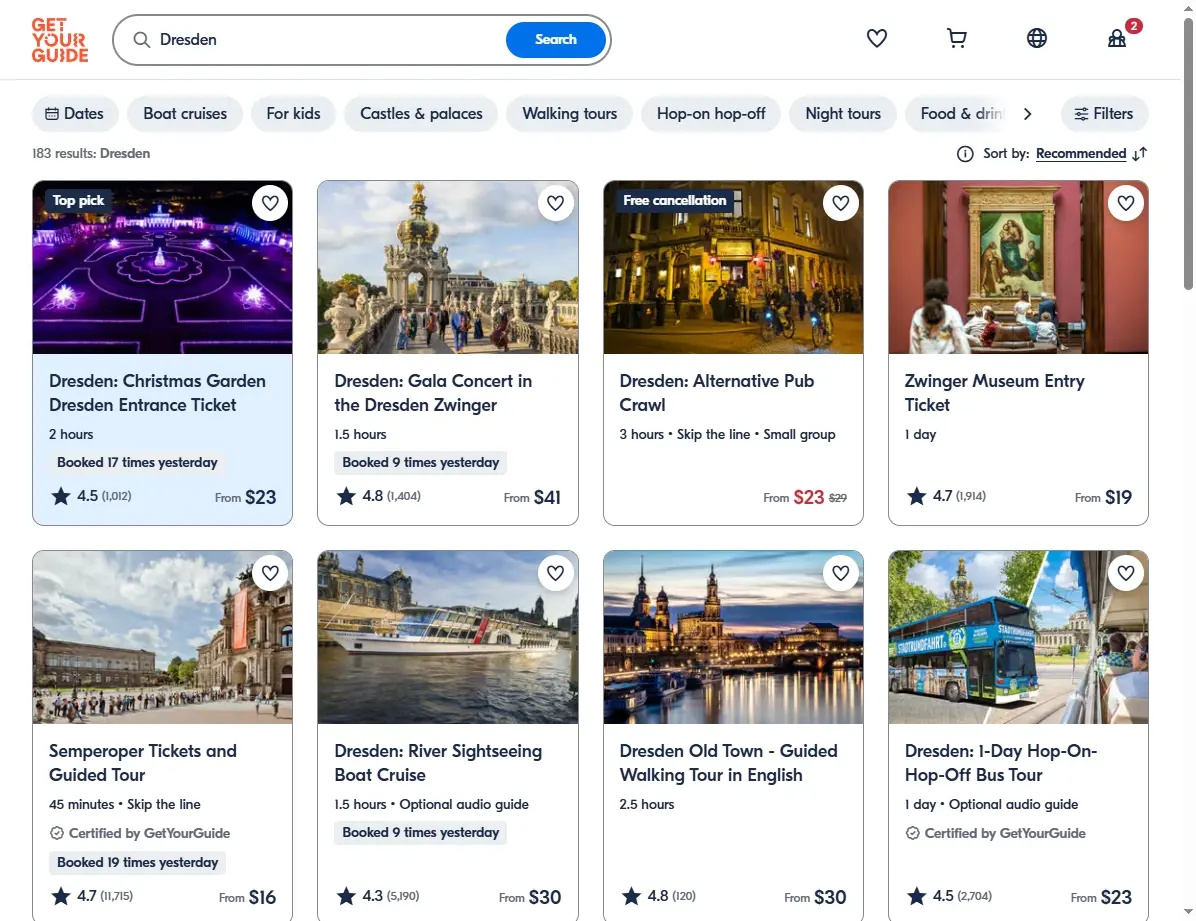This screenshot has height=921, width=1196.
Task: Click the sort order arrows icon
Action: coord(1140,153)
